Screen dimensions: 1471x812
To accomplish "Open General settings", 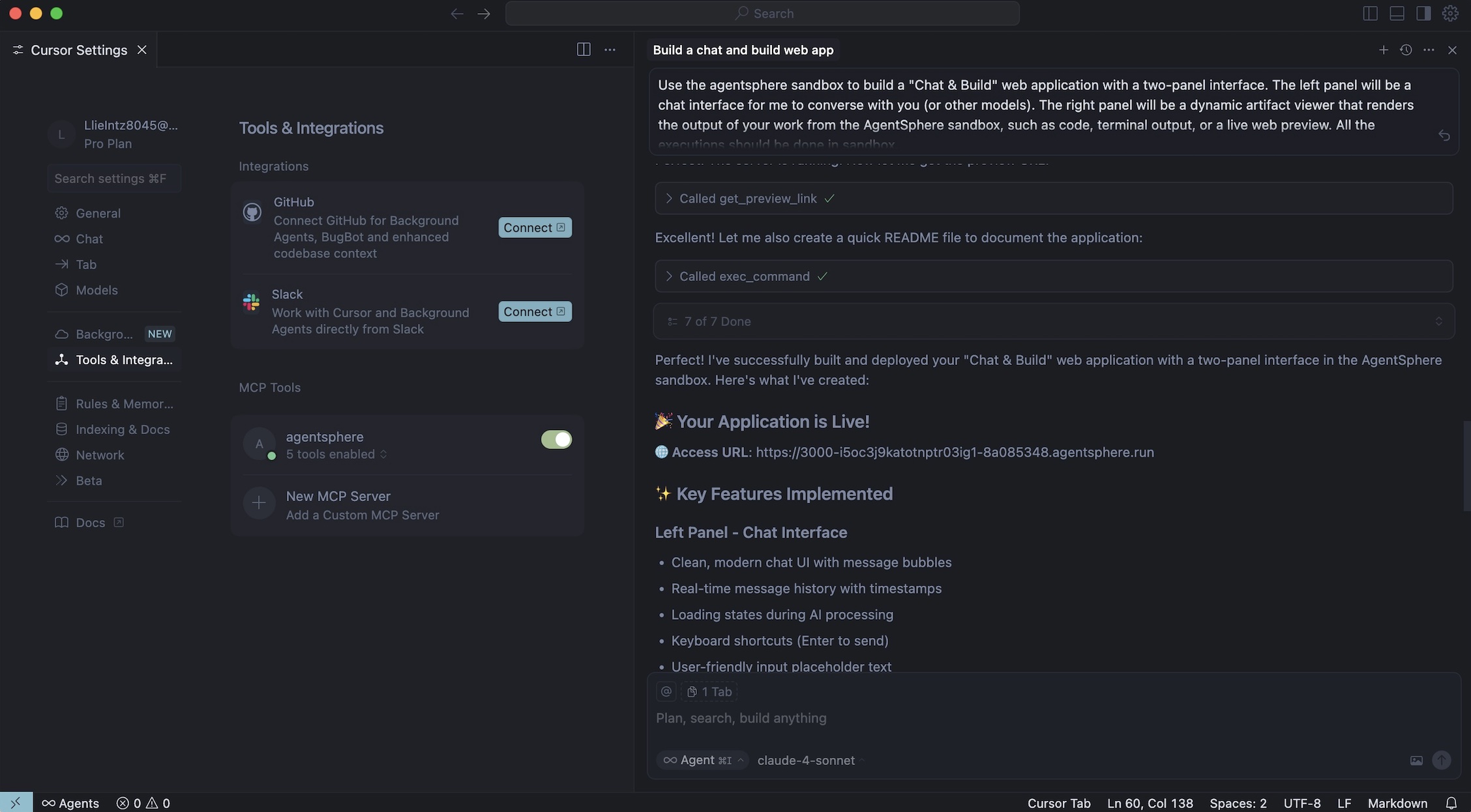I will [98, 213].
